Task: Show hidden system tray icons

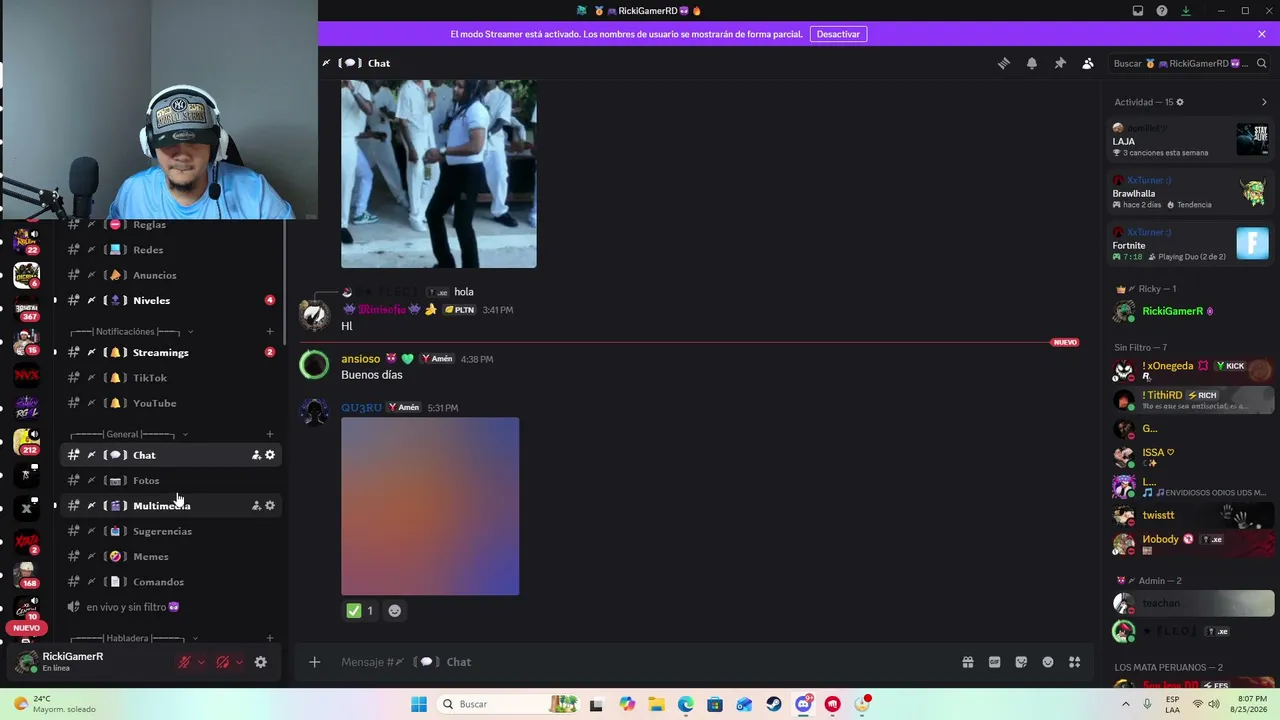Action: [1126, 704]
